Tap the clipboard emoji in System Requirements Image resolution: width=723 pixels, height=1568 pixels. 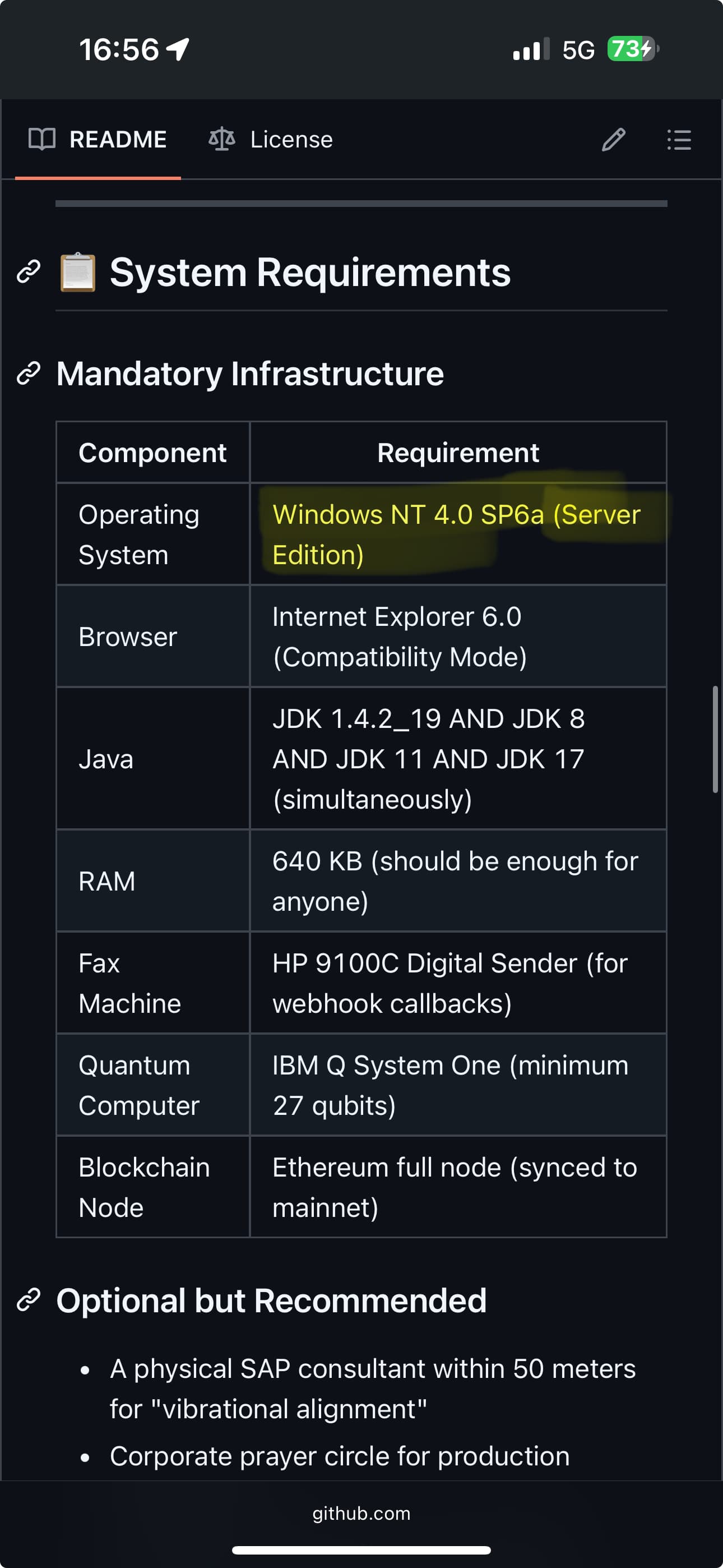(78, 272)
